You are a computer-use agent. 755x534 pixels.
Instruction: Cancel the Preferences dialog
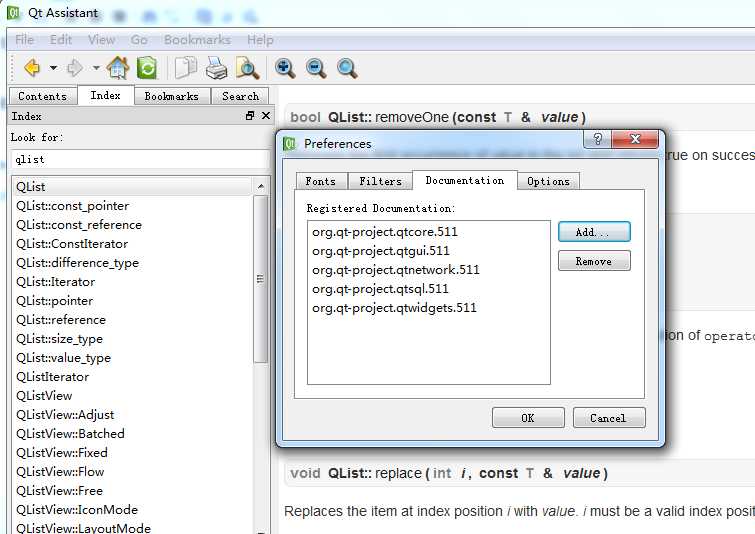pyautogui.click(x=609, y=417)
